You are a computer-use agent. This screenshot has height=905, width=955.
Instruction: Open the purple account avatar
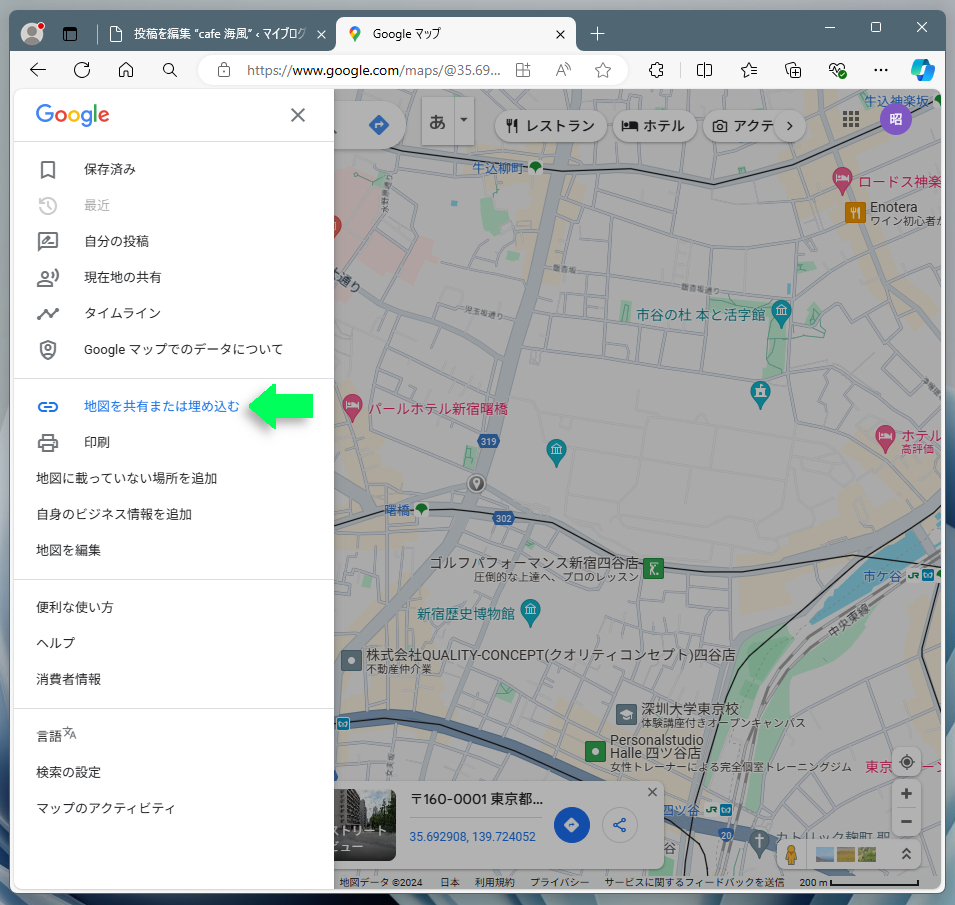tap(896, 119)
